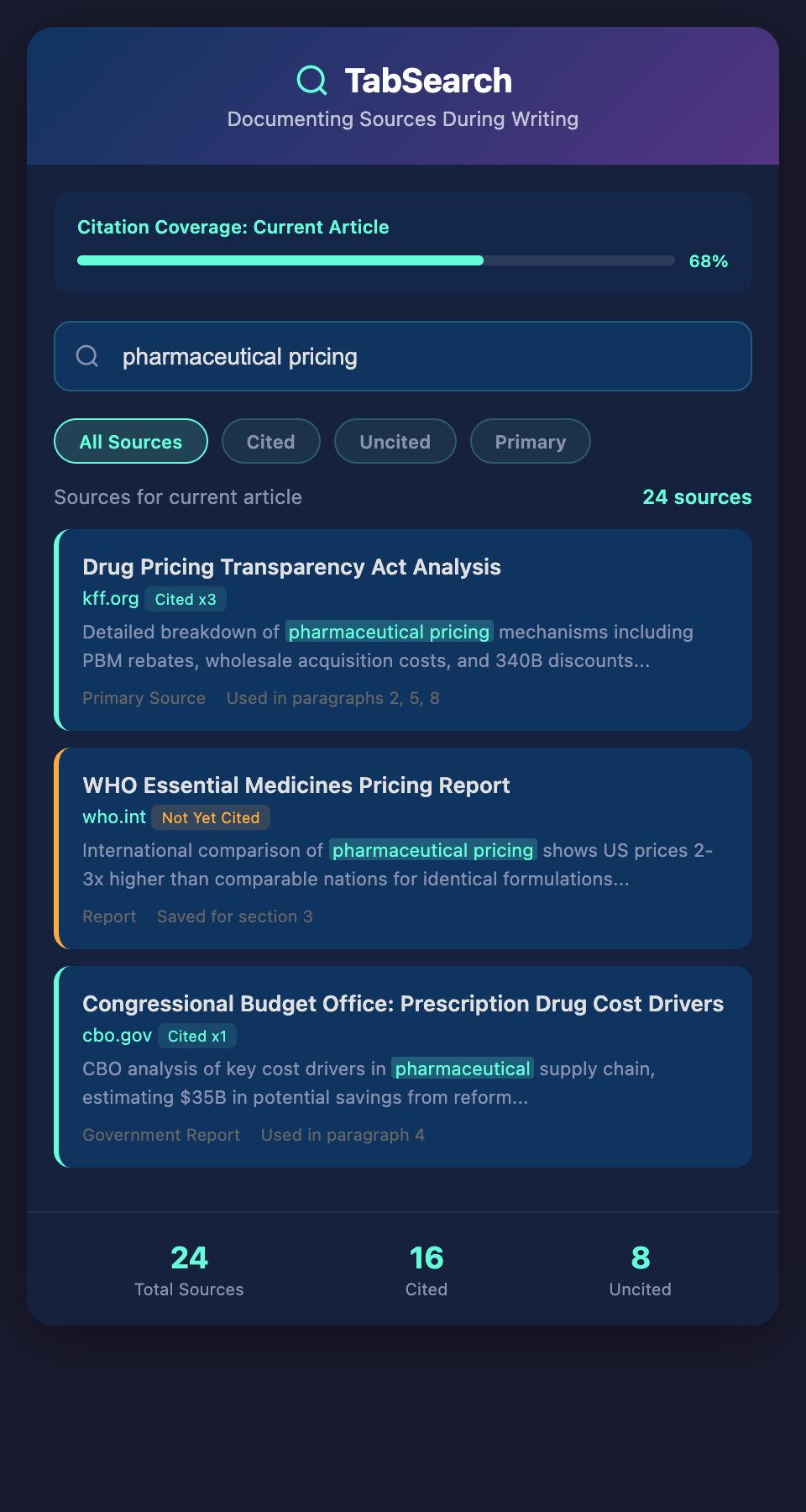806x1512 pixels.
Task: Switch to the Cited filter
Action: 270,442
